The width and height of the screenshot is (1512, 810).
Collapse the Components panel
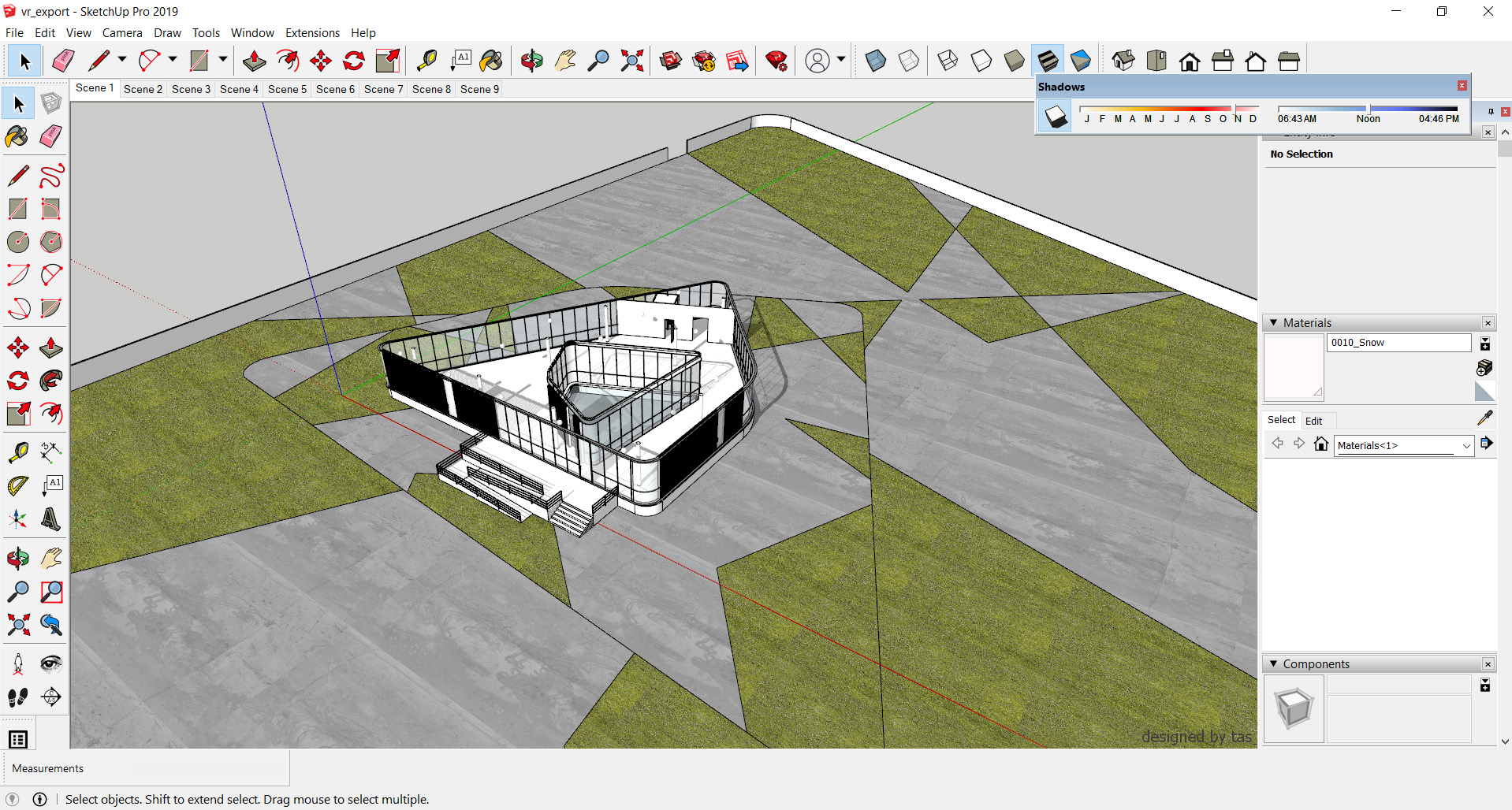(x=1273, y=664)
